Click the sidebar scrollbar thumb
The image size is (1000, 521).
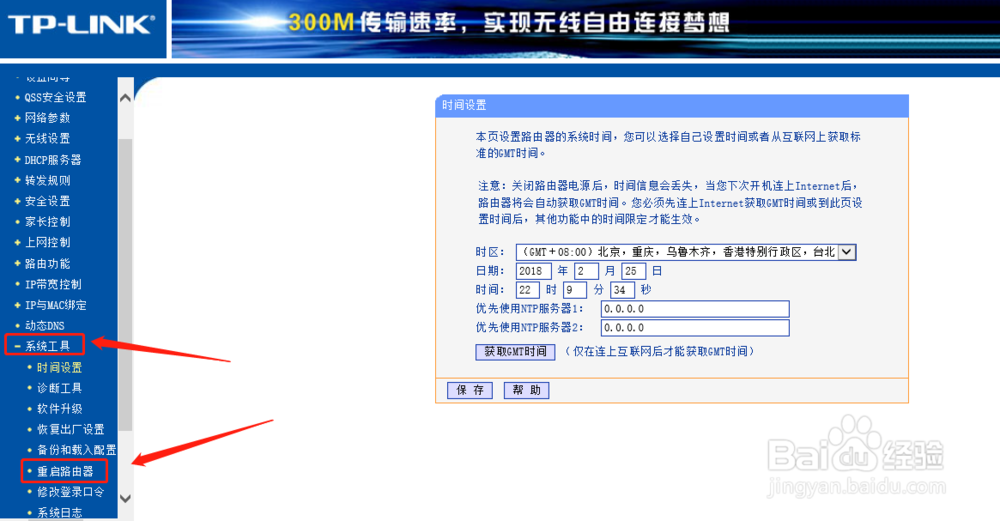tap(126, 284)
